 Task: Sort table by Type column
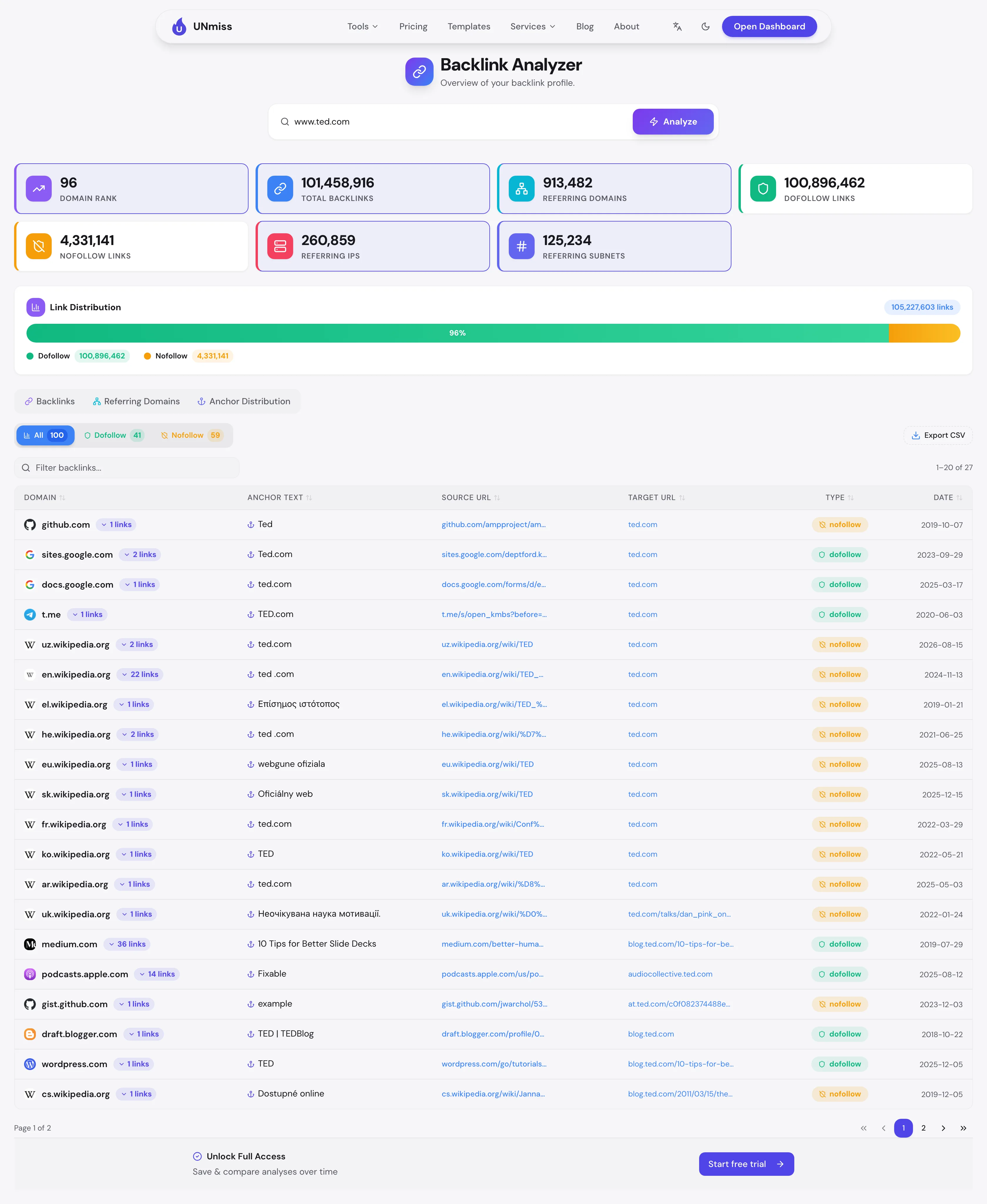pos(839,498)
